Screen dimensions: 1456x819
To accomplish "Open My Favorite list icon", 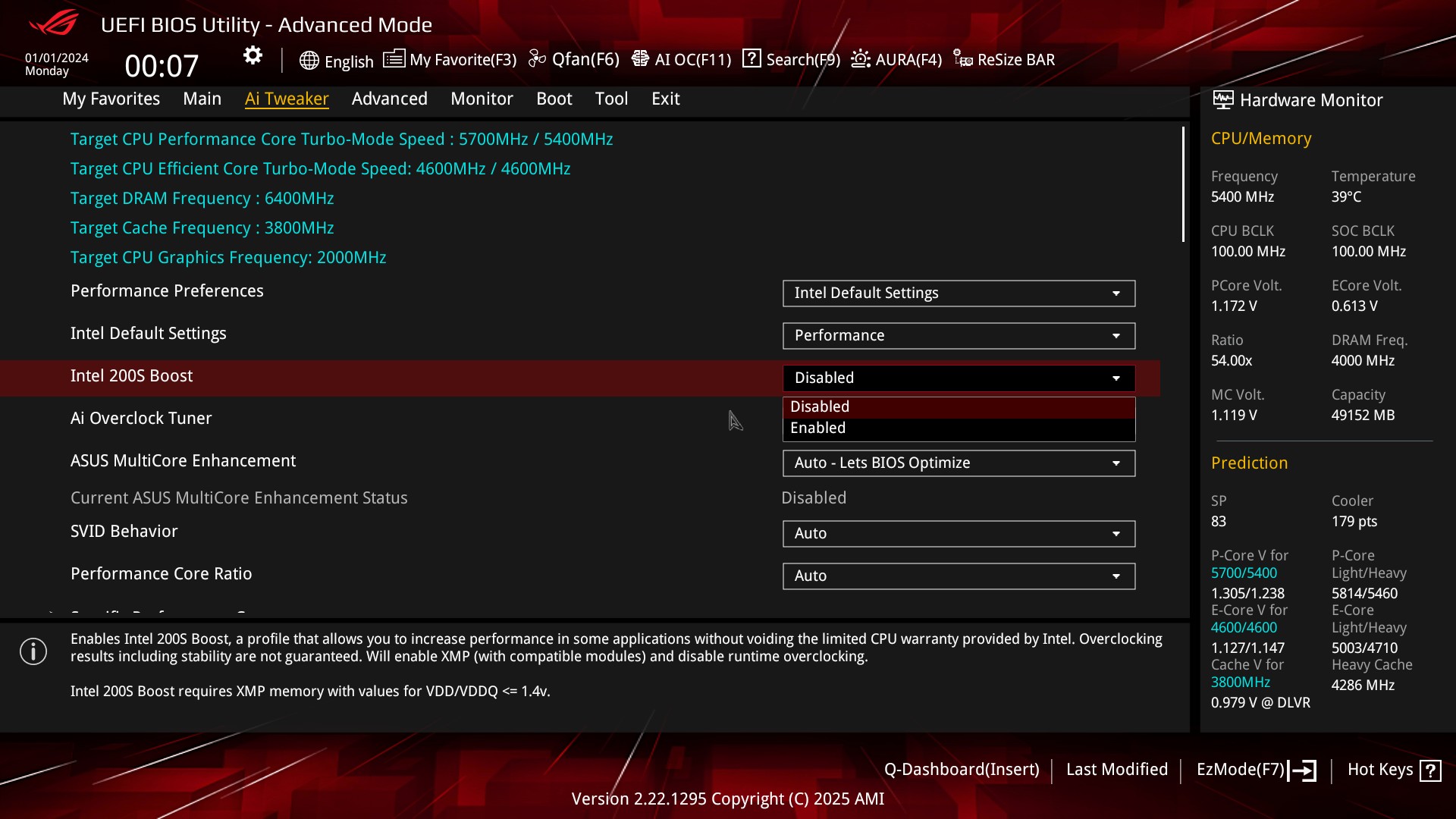I will pos(394,59).
